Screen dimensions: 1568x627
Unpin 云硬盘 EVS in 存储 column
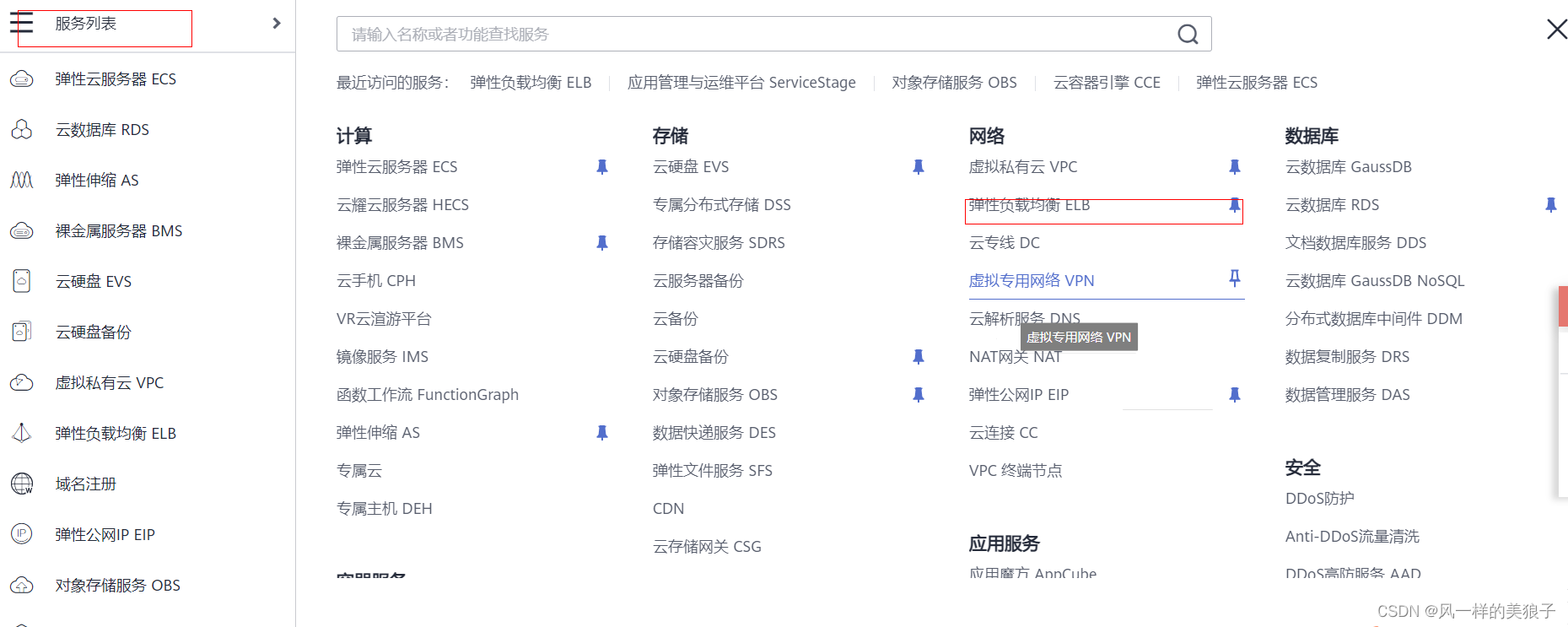[x=919, y=167]
